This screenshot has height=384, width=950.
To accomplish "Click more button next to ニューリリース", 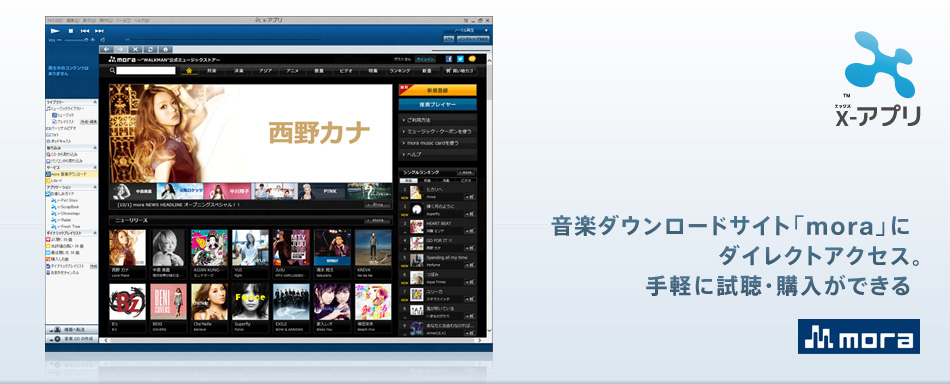I will (377, 220).
